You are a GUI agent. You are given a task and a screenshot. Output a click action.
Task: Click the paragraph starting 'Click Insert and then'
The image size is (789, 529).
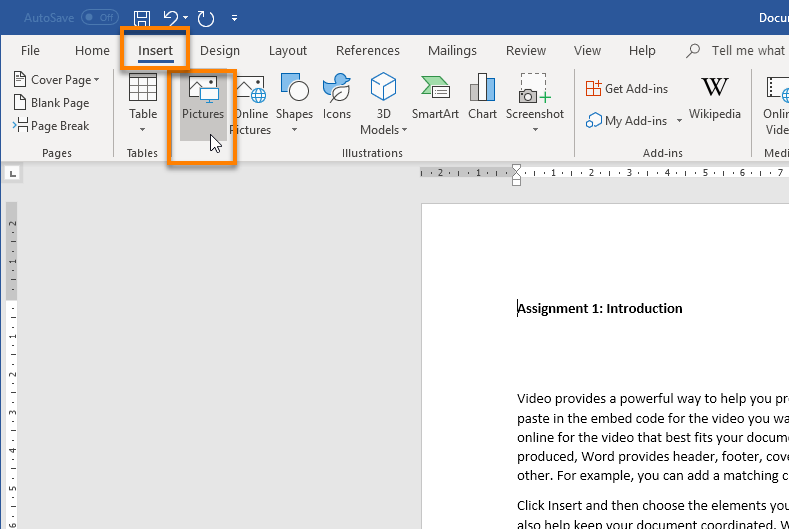[653, 514]
